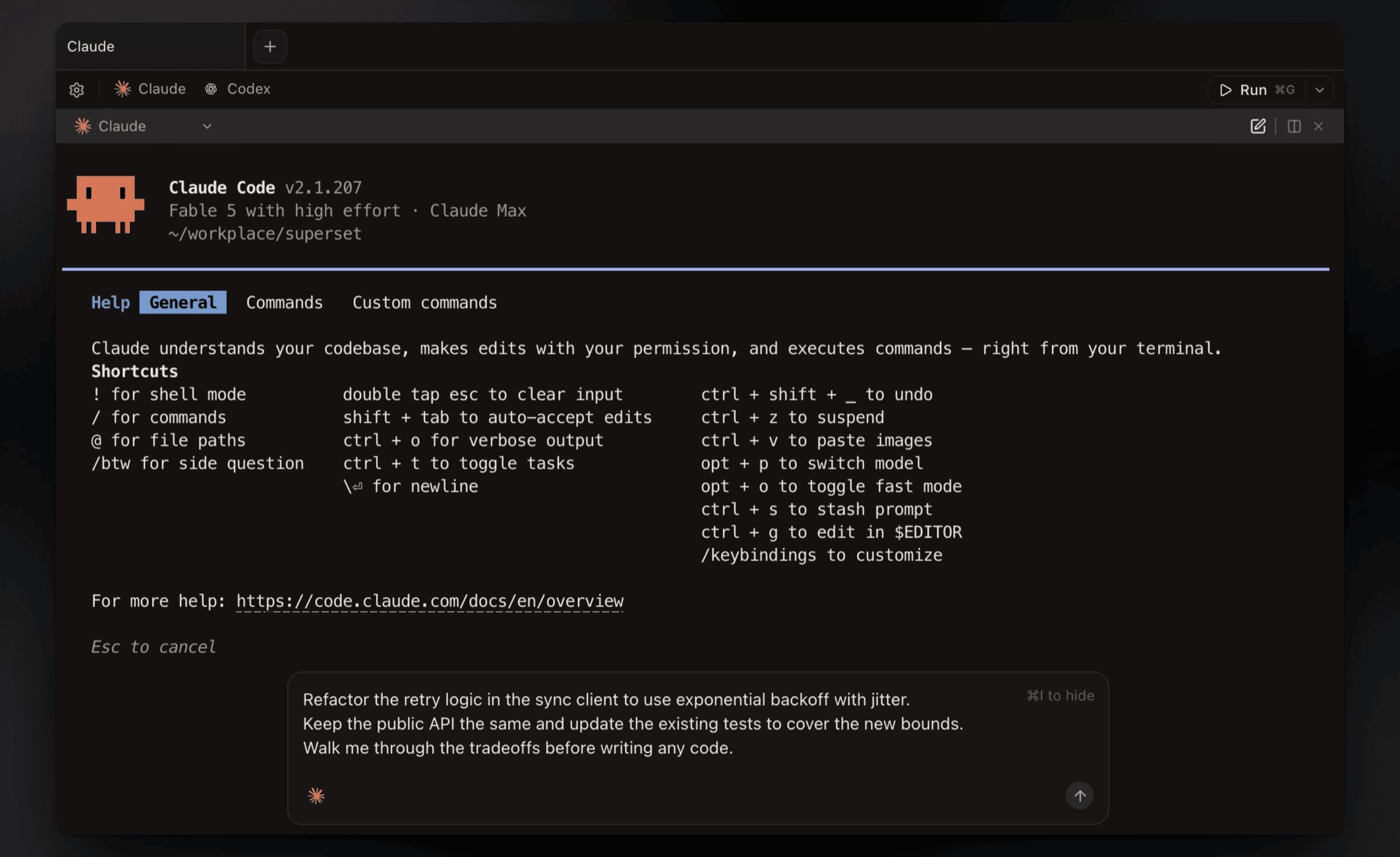Click the 'Shortcuts' heading
The width and height of the screenshot is (1400, 857).
point(134,371)
